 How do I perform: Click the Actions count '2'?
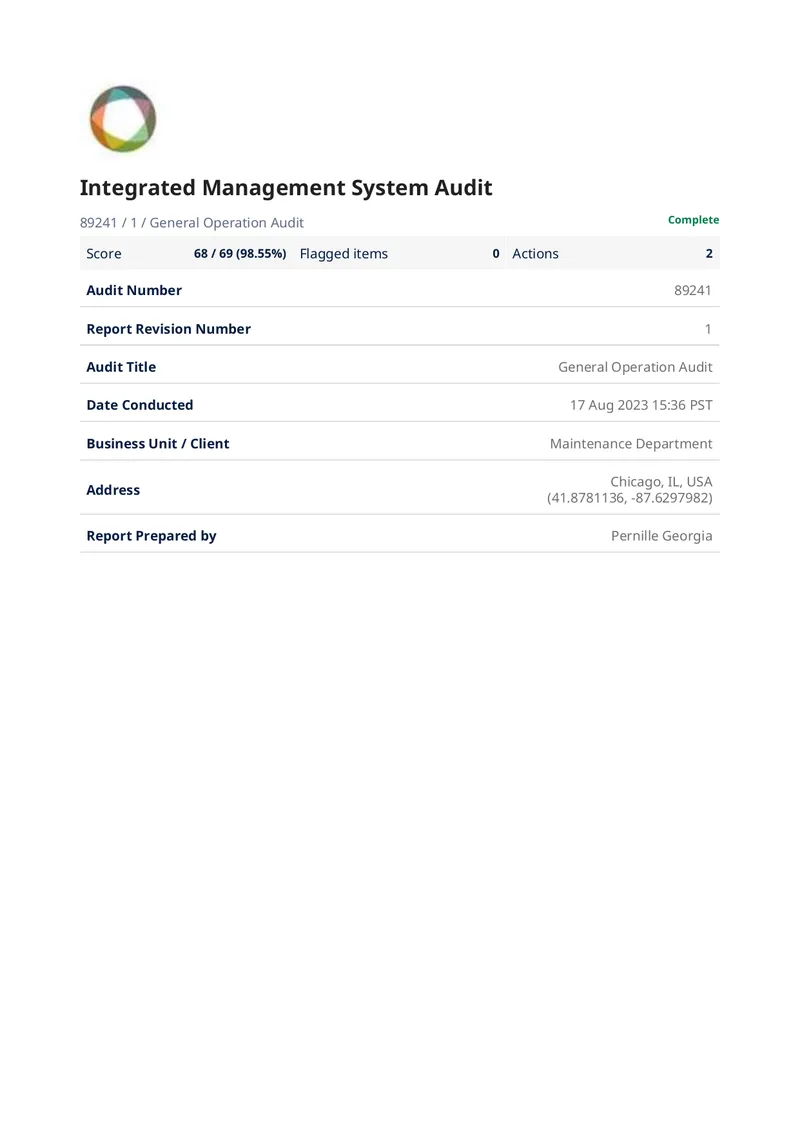pyautogui.click(x=709, y=254)
